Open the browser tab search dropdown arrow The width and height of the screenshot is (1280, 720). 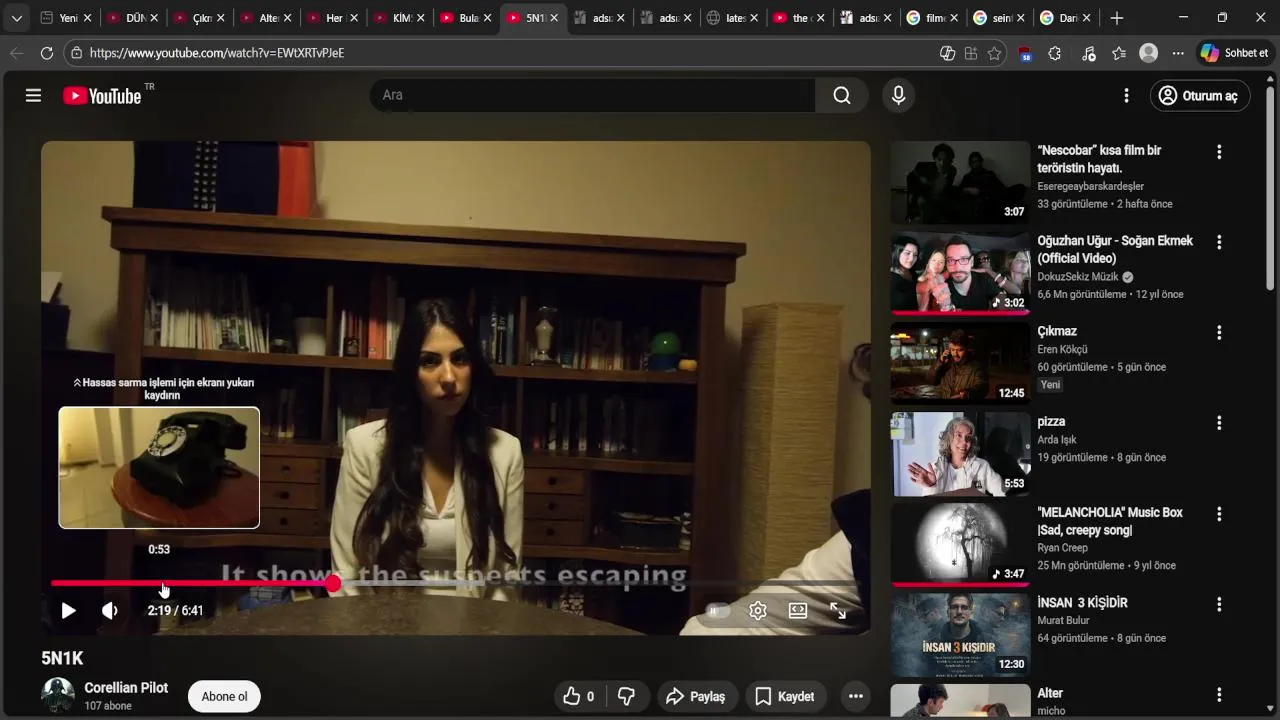click(16, 18)
